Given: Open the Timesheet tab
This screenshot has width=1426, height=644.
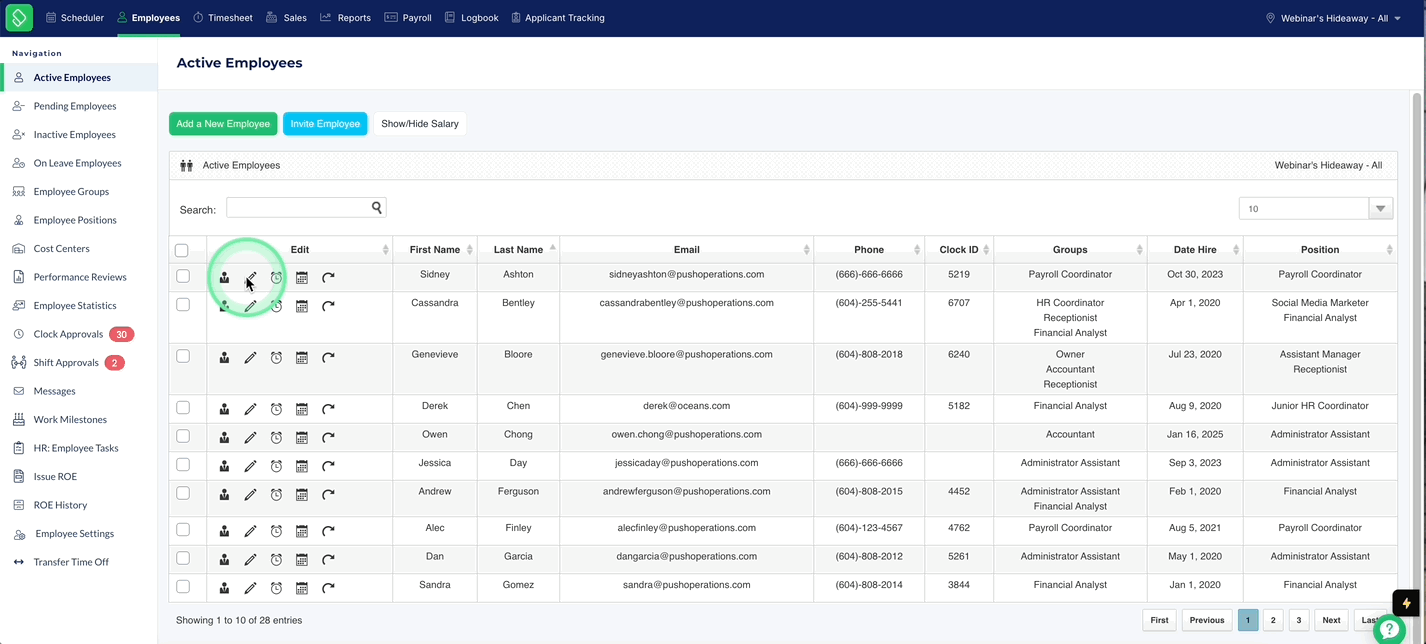Looking at the screenshot, I should [x=222, y=18].
